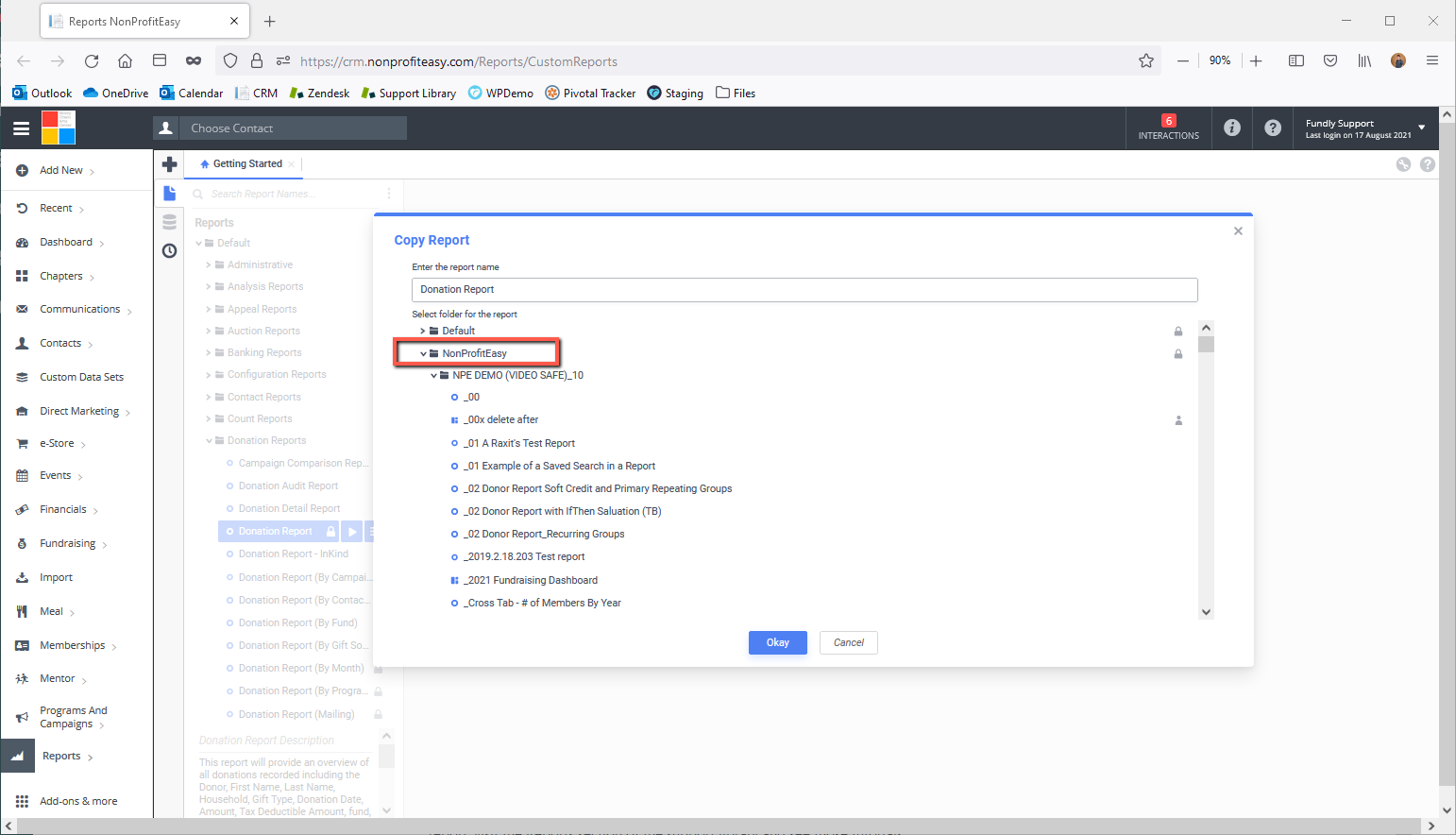
Task: Open the Zendesk bookmark
Action: (x=319, y=94)
